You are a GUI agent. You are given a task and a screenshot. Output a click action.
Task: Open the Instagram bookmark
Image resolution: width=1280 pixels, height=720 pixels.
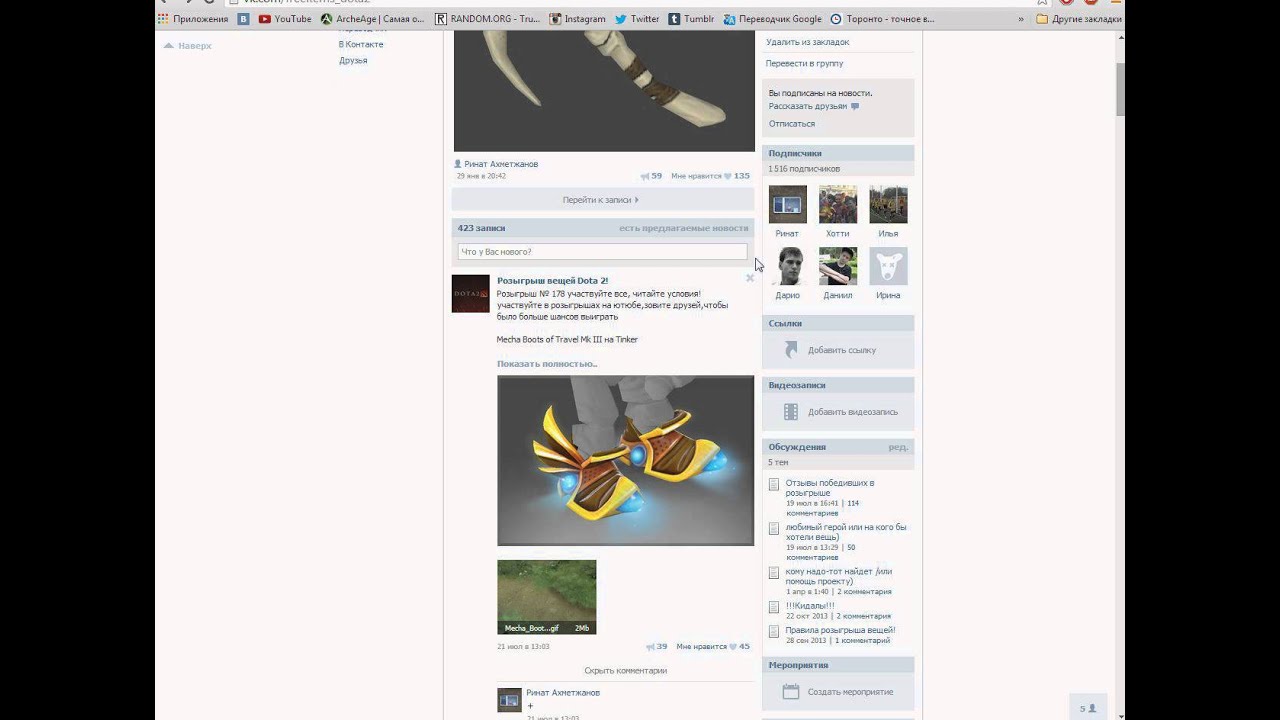coord(577,19)
